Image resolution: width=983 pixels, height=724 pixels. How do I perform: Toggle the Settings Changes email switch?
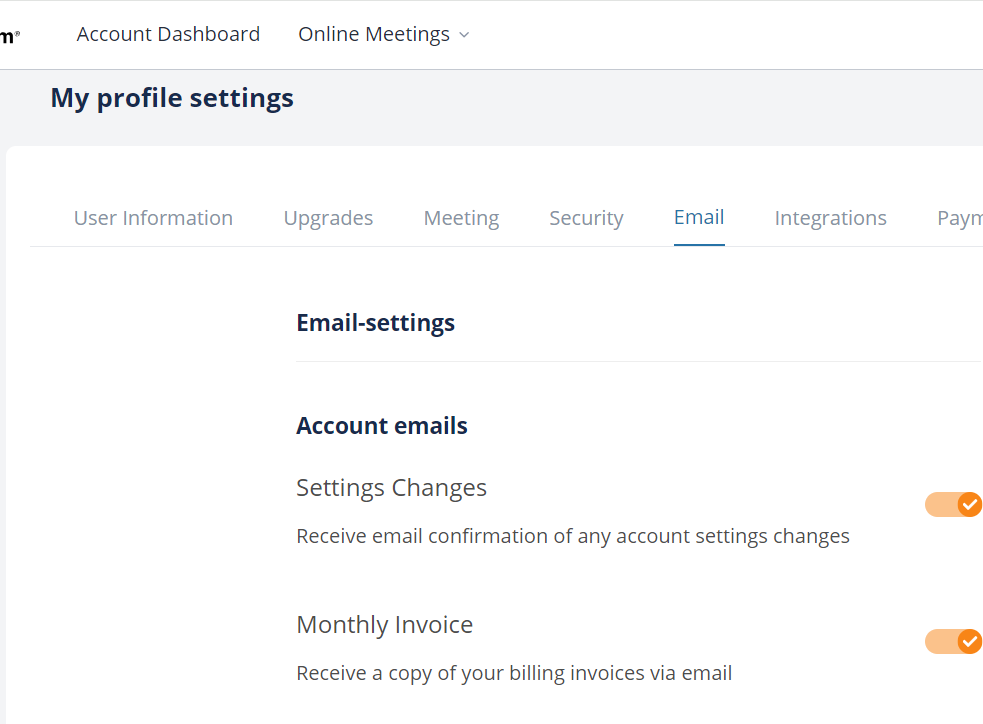click(x=954, y=505)
